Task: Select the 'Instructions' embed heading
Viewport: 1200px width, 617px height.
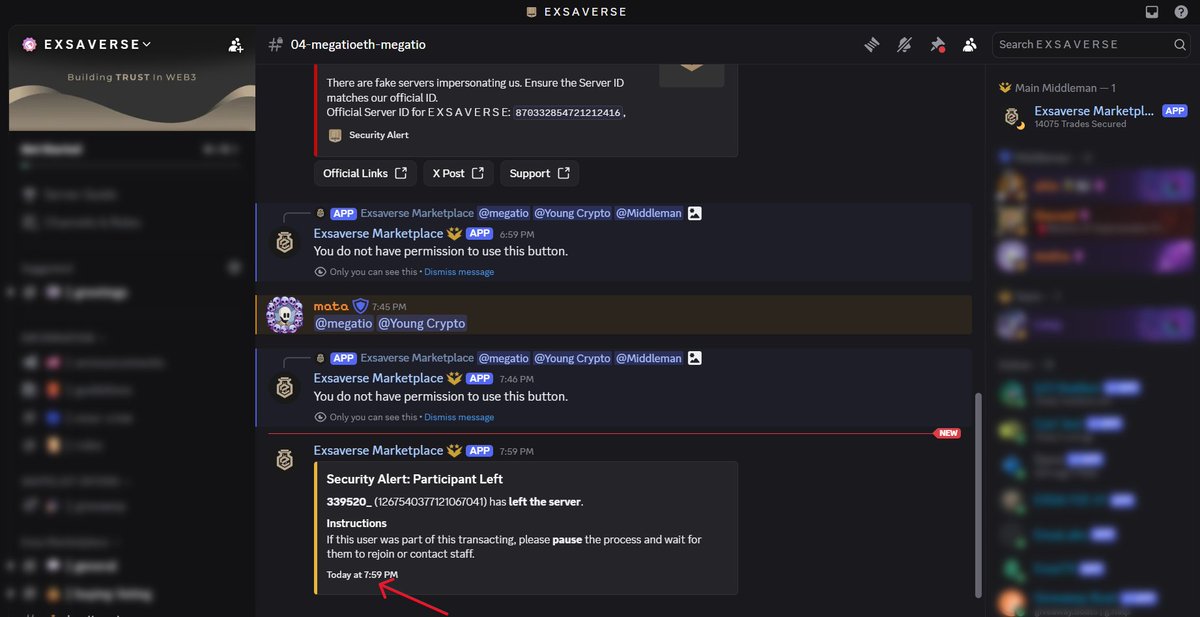Action: [357, 523]
